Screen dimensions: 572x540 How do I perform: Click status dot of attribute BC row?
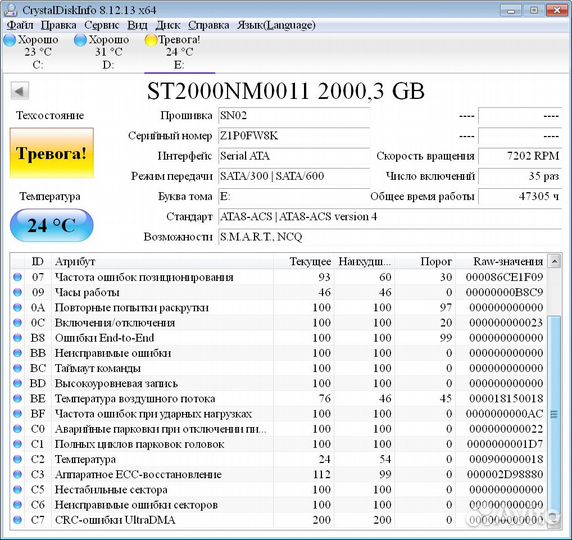pos(18,368)
